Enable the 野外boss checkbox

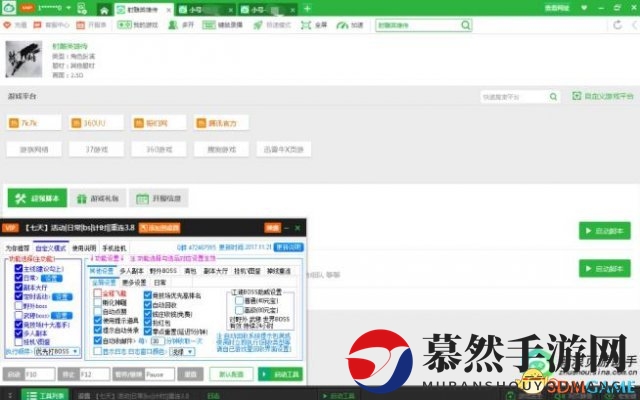click(18, 306)
